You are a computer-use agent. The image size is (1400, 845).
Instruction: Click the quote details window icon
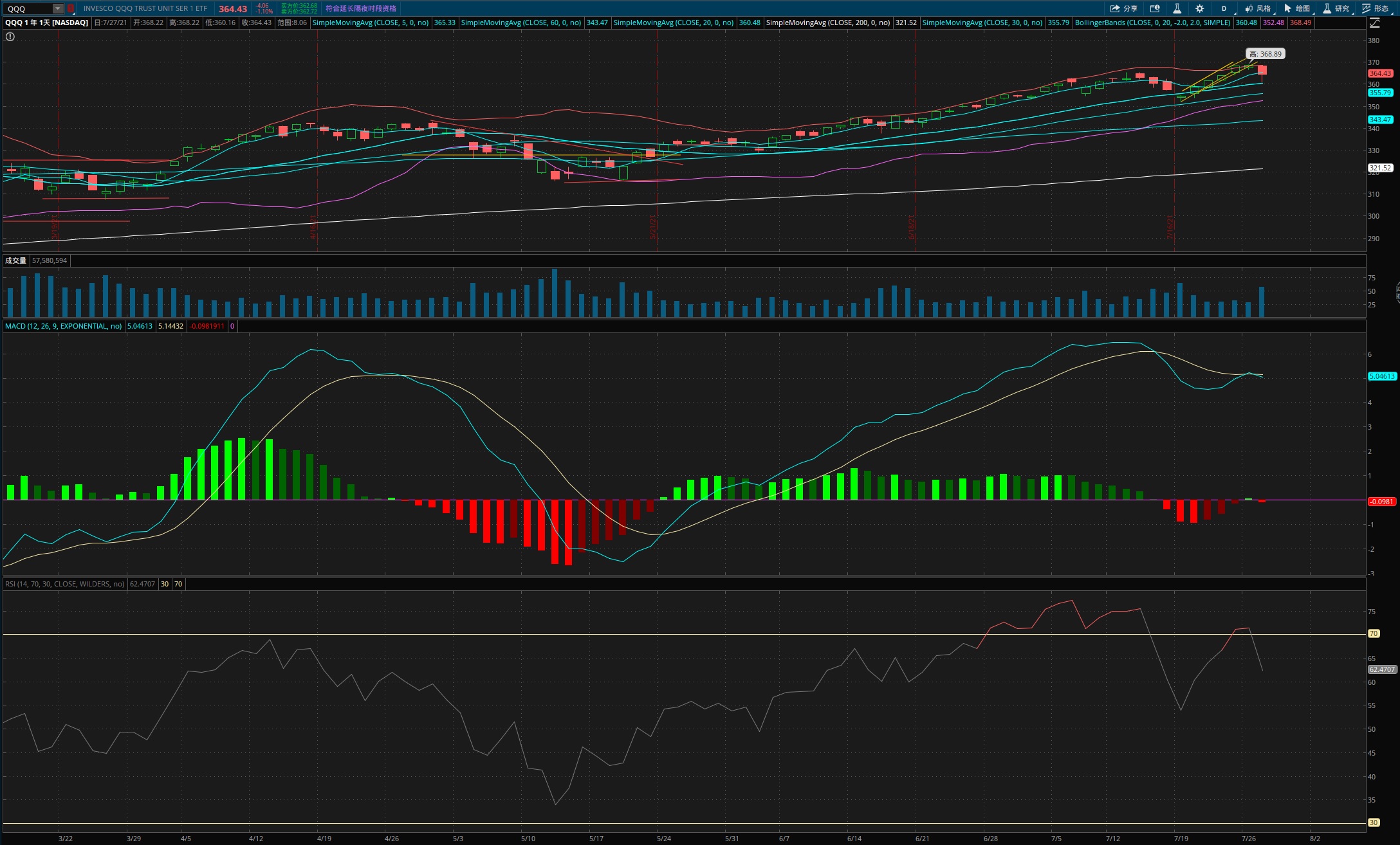1155,8
